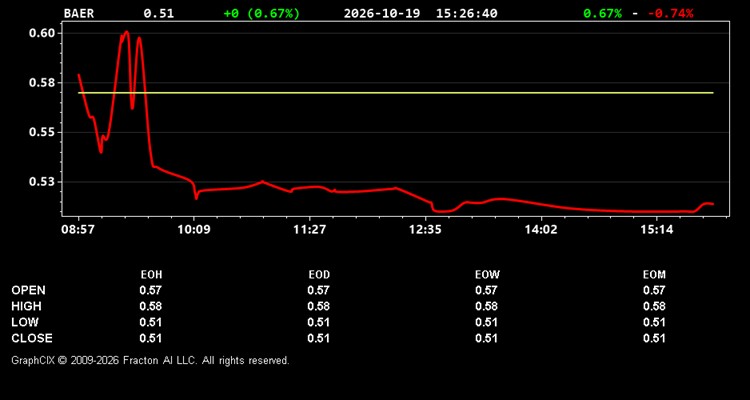Screen dimensions: 750x400
Task: Click the EOW close value 0.51
Action: [x=486, y=338]
